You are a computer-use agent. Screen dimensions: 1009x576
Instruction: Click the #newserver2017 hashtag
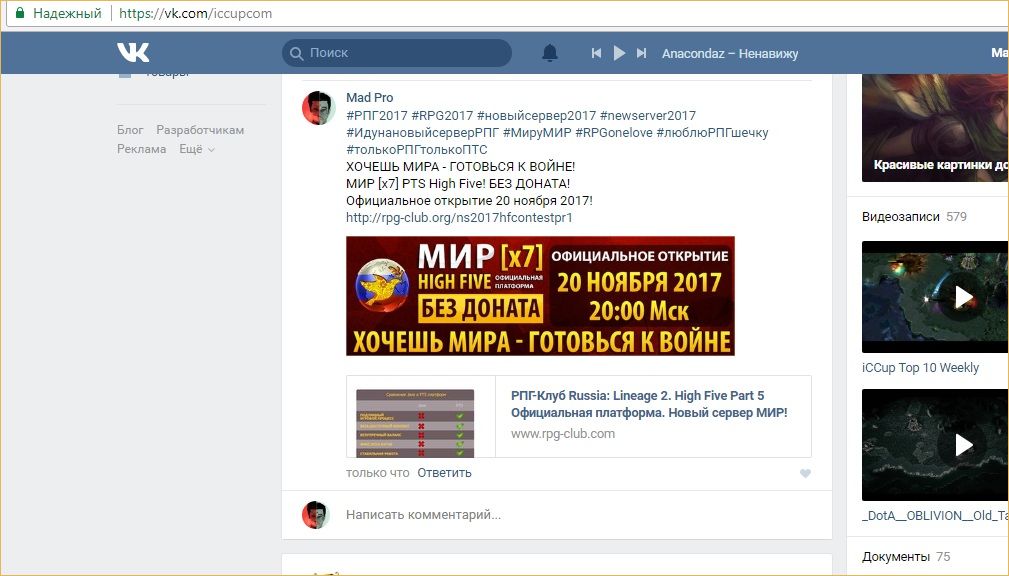[x=647, y=116]
